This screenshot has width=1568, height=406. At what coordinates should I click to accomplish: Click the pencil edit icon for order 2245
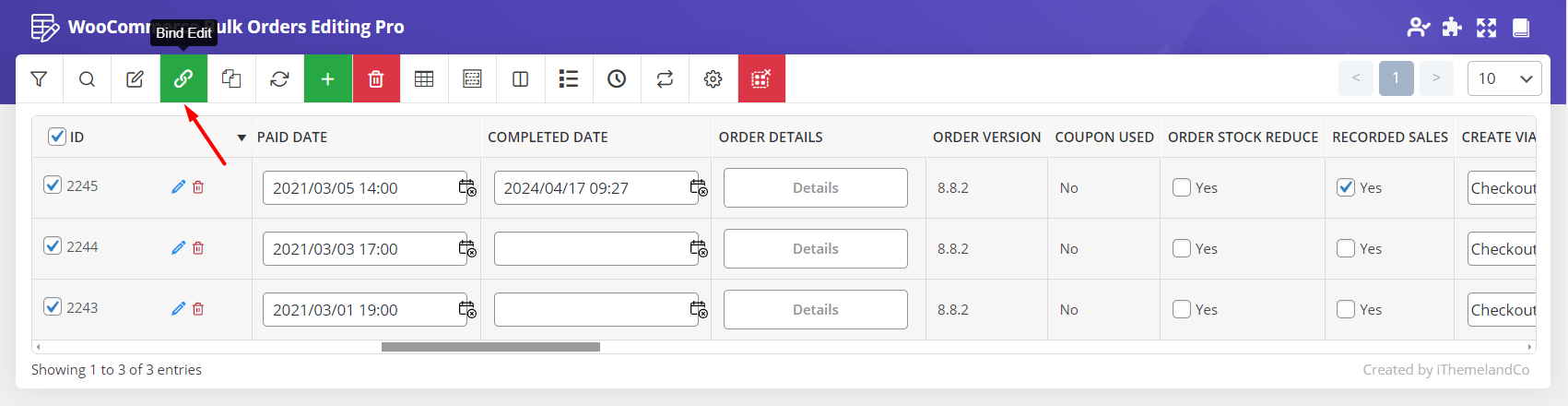(x=178, y=187)
